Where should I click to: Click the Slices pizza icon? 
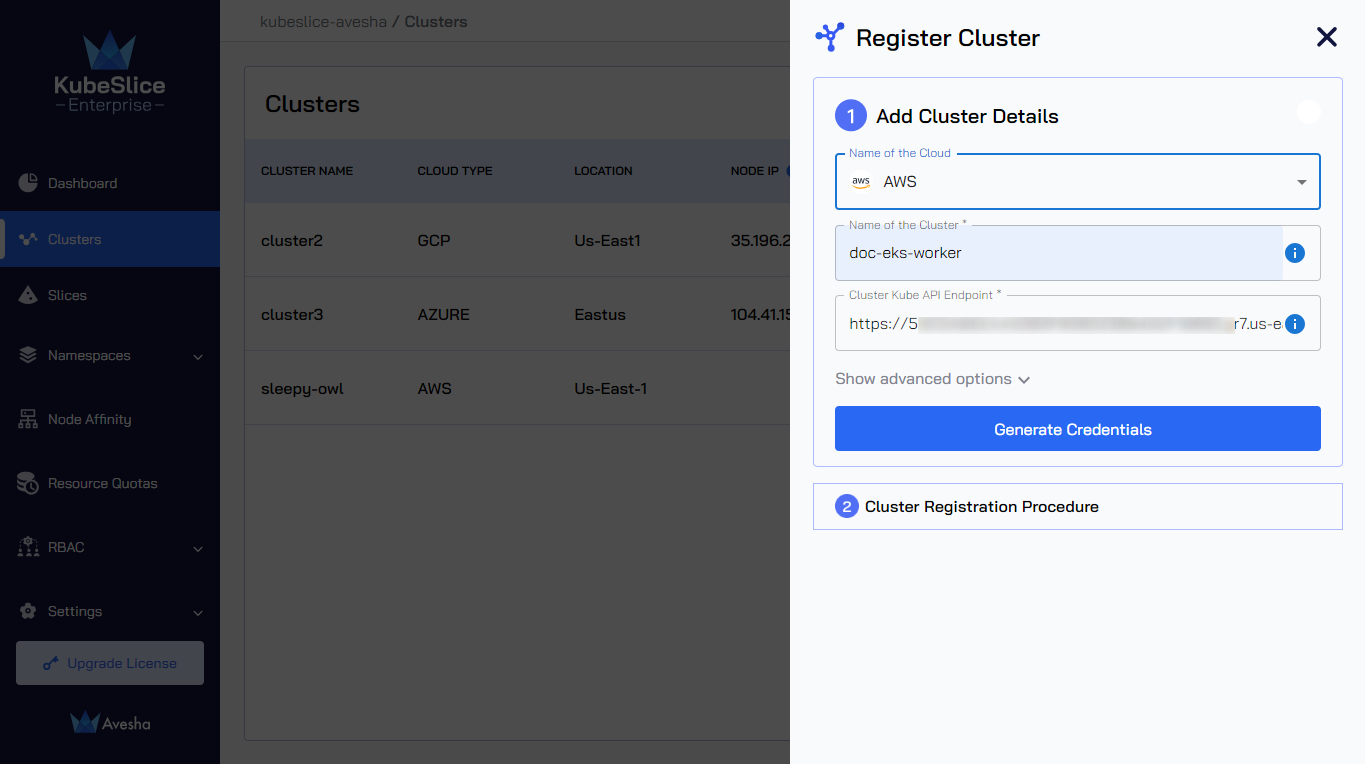tap(28, 295)
